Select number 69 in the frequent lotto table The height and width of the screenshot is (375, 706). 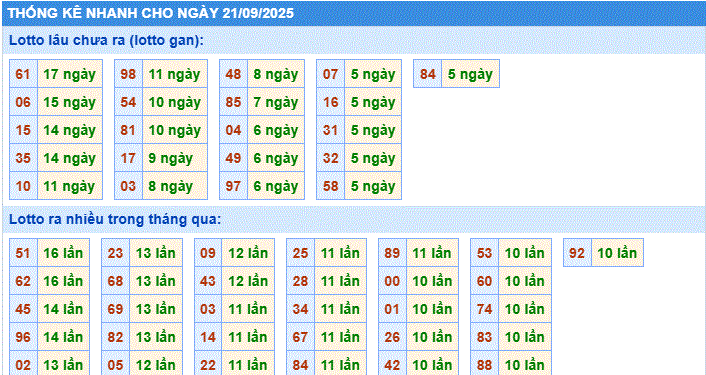point(115,309)
